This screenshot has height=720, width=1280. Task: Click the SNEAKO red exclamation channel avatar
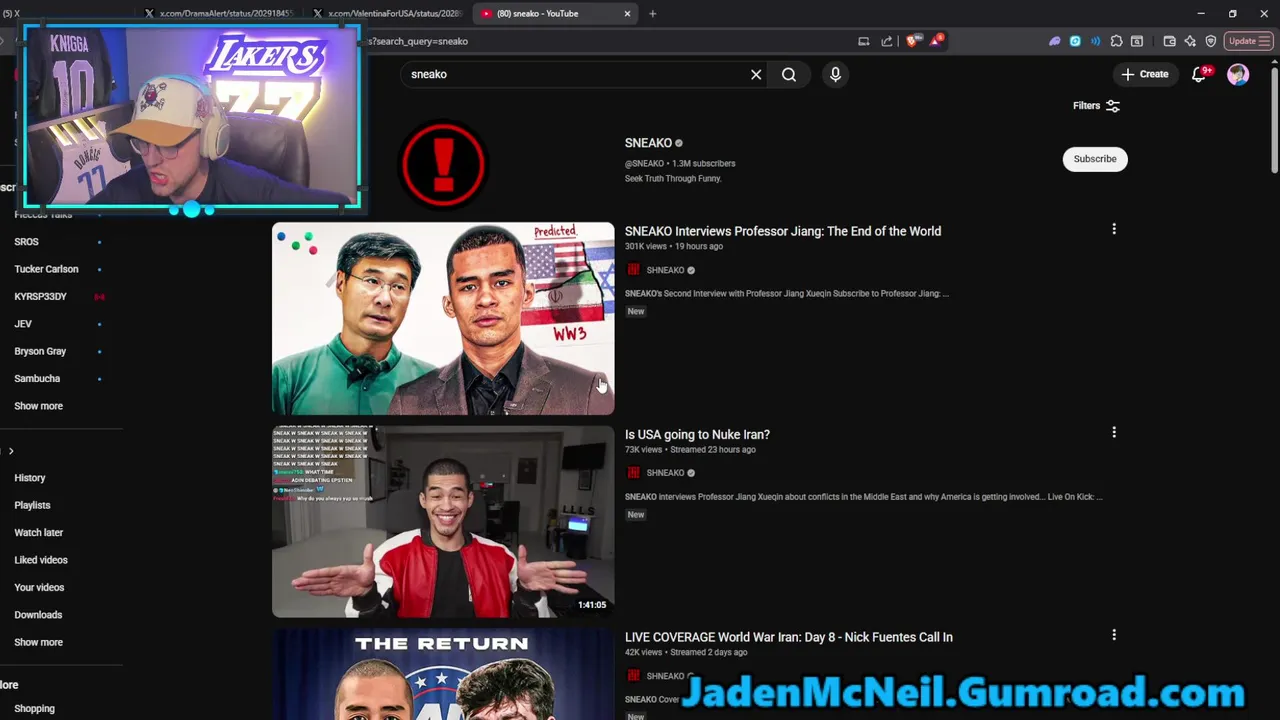[x=443, y=164]
